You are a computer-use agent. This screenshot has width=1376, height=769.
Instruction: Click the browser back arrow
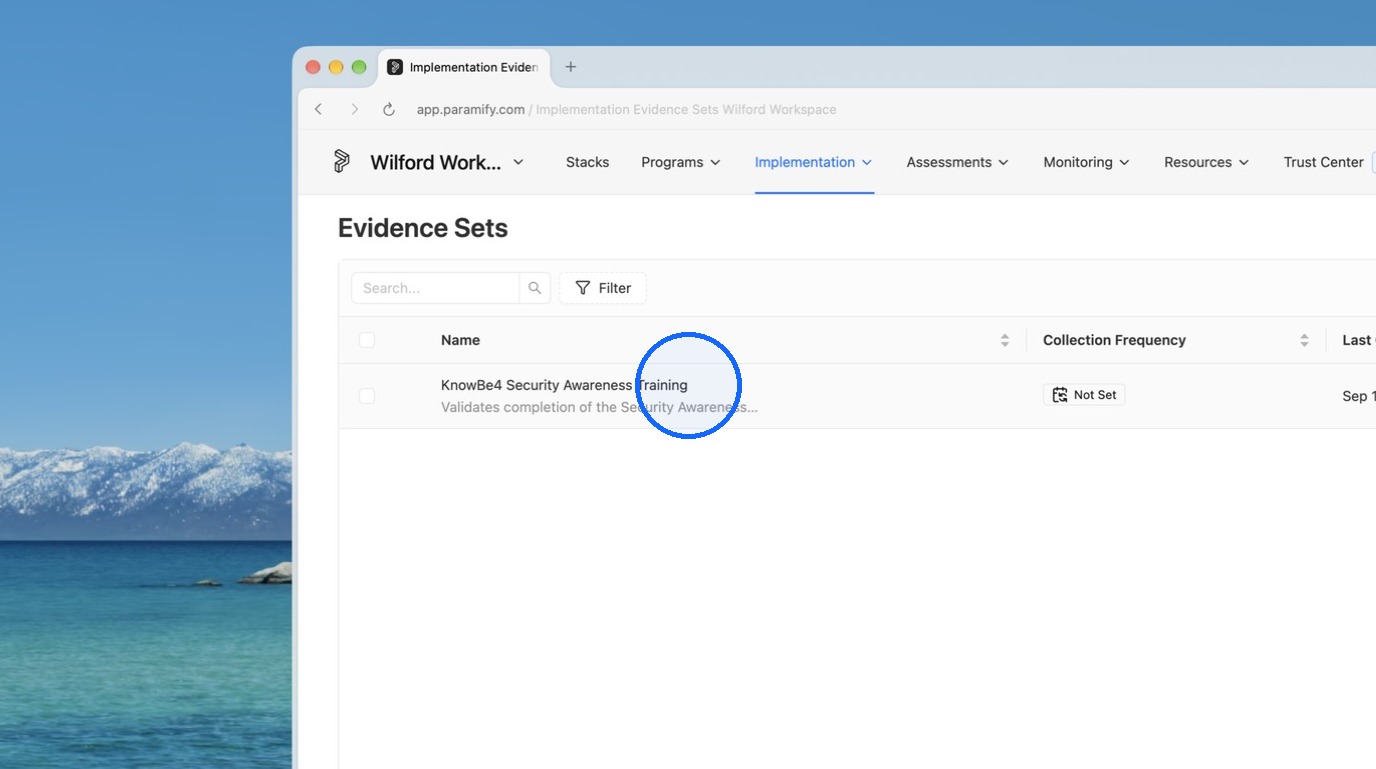(x=319, y=109)
